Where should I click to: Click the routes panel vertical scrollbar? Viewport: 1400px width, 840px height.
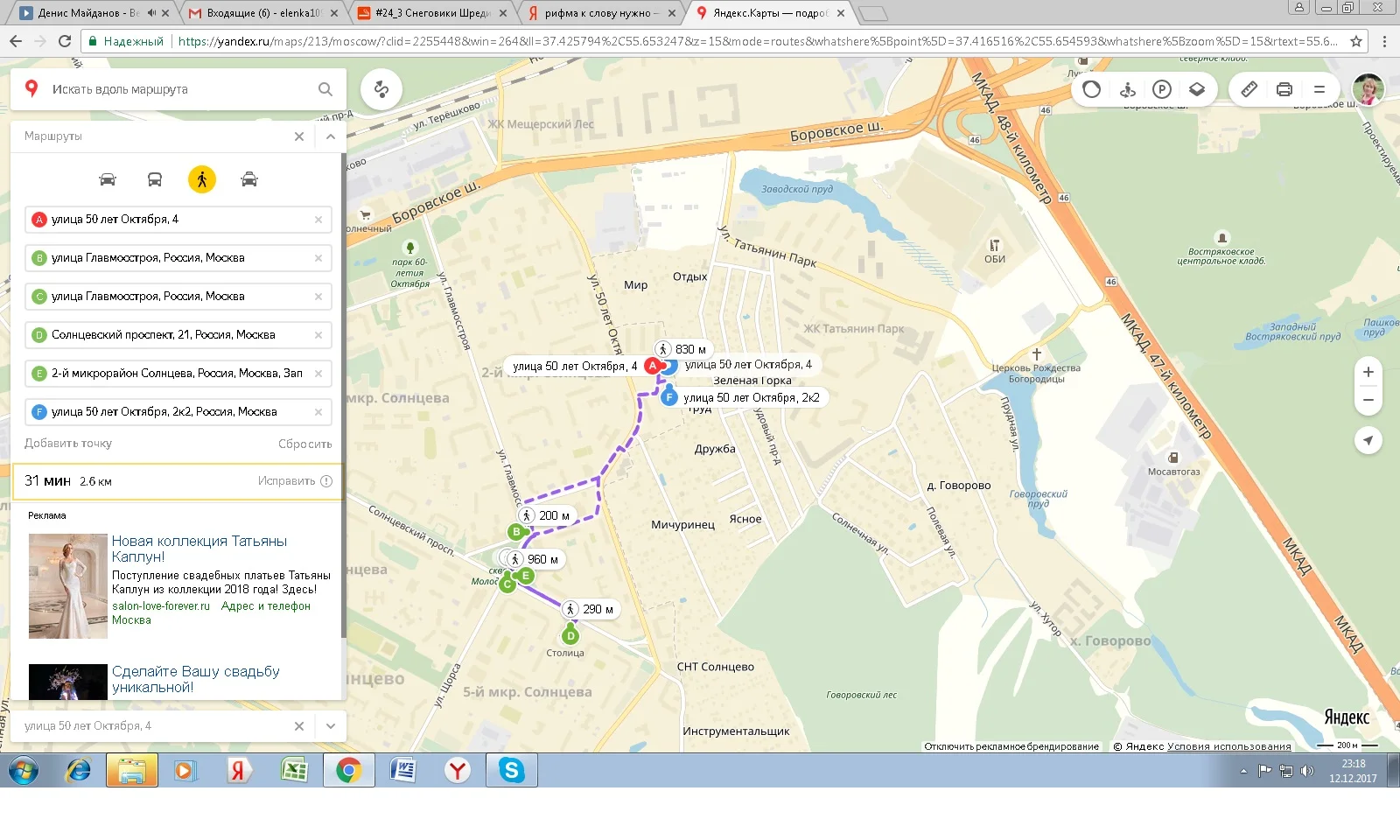coord(343,394)
